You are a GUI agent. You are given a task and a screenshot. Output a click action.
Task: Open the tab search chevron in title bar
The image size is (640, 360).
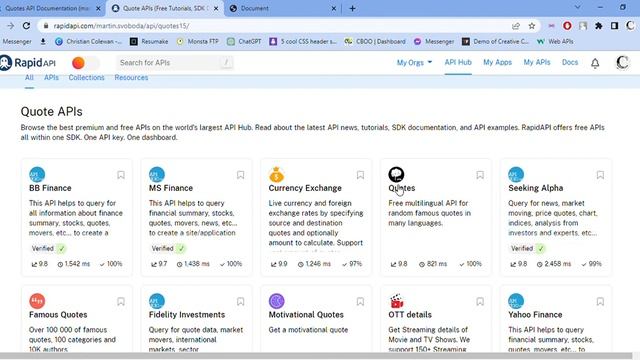click(x=578, y=7)
